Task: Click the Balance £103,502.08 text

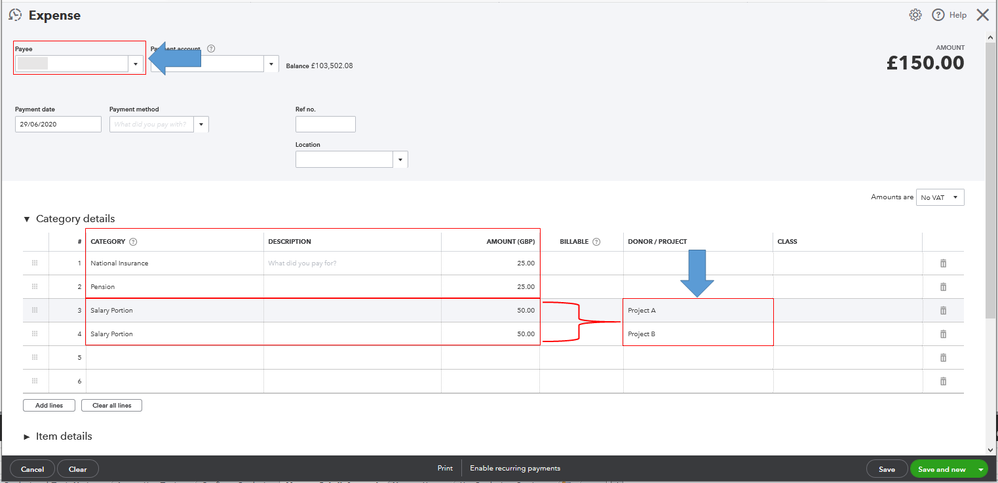Action: [x=320, y=66]
